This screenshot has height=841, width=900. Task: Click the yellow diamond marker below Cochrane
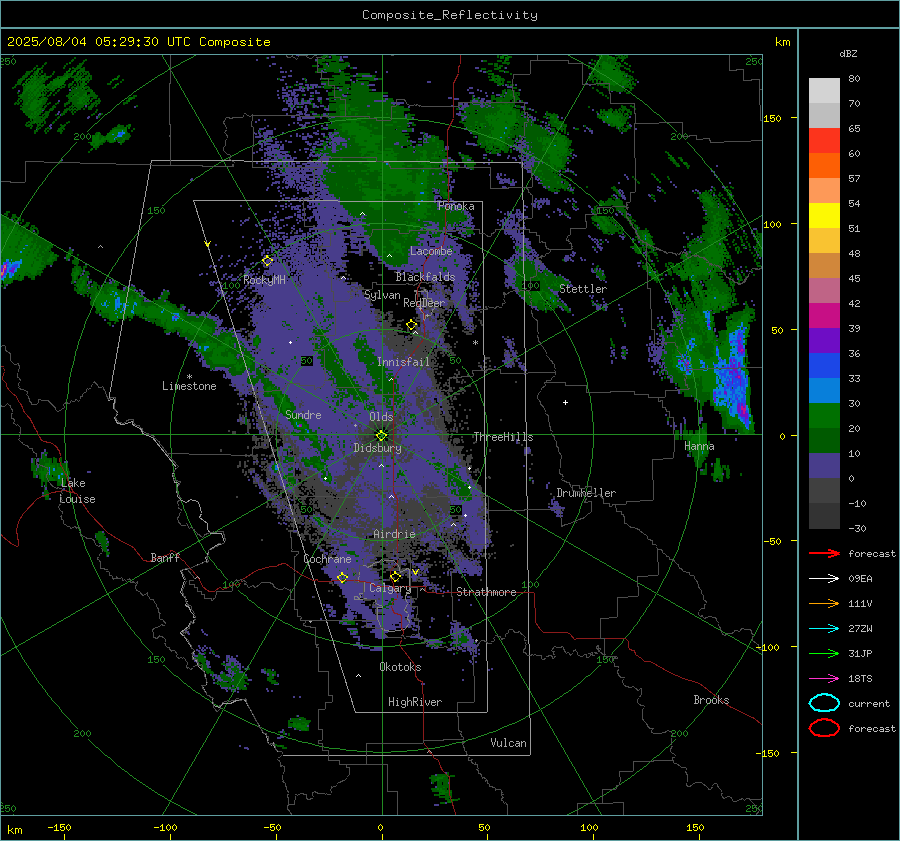coord(342,577)
